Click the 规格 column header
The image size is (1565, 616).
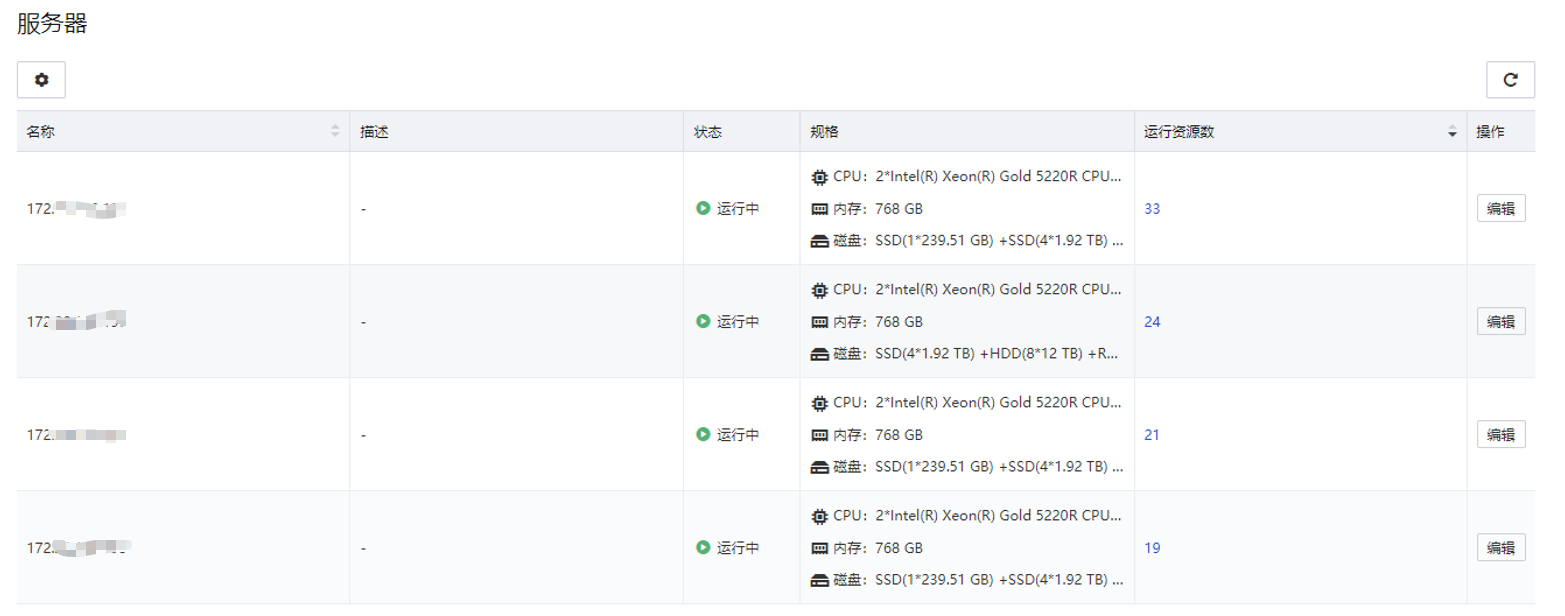[x=824, y=132]
